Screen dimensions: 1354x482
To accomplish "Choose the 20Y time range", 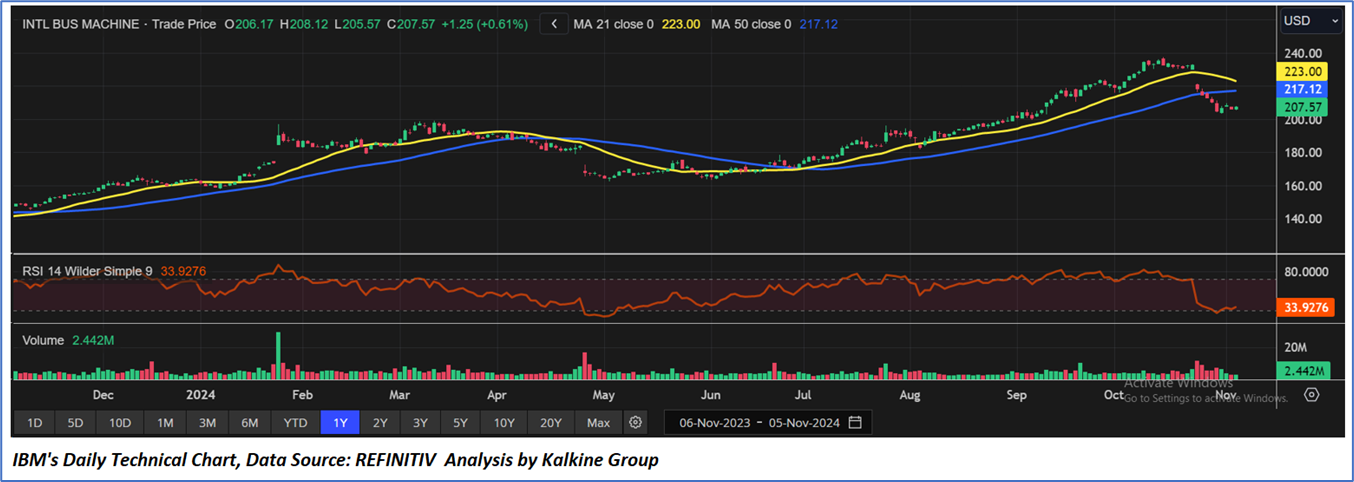I will coord(551,423).
